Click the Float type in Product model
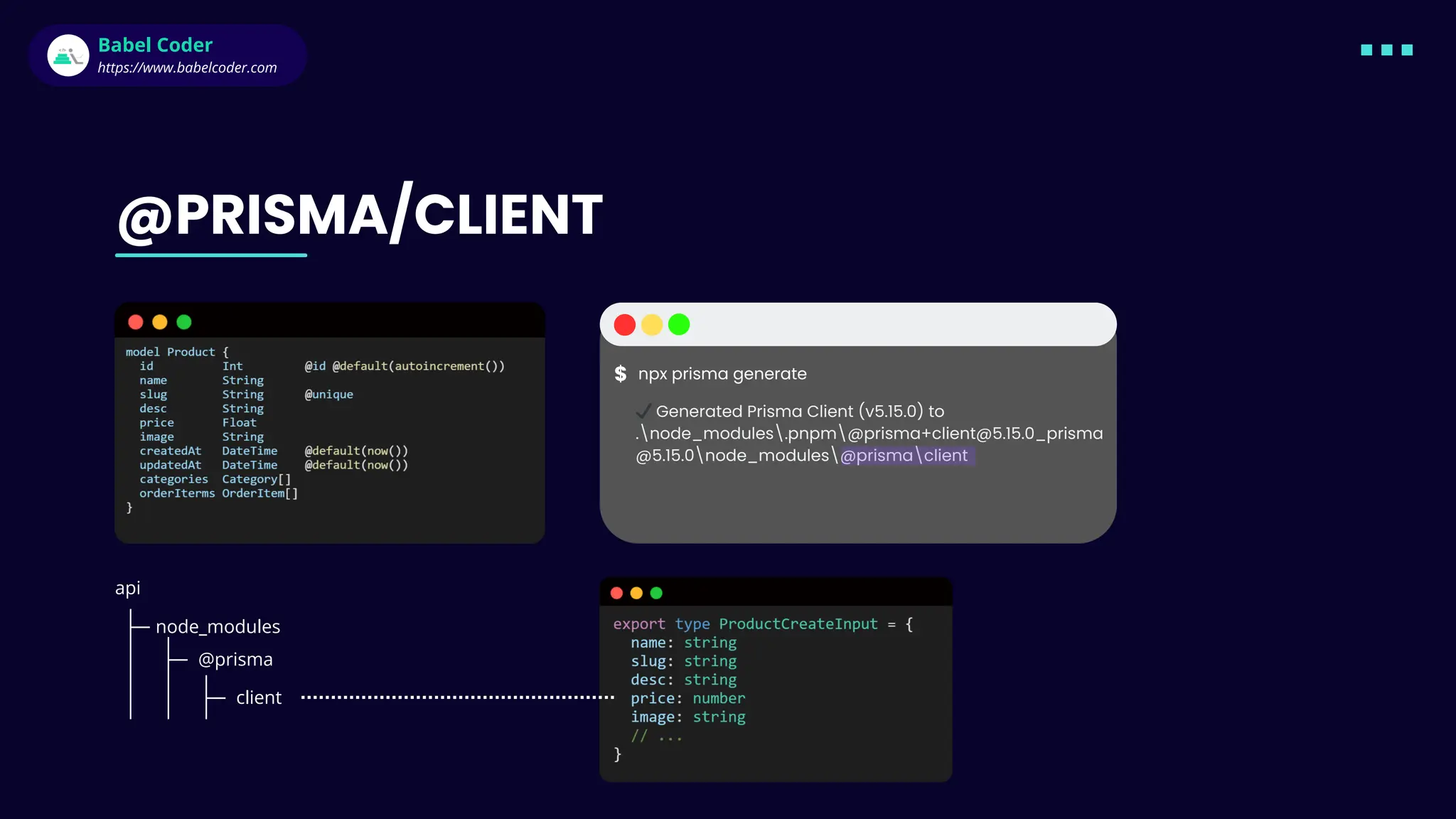The width and height of the screenshot is (1456, 819). point(239,423)
